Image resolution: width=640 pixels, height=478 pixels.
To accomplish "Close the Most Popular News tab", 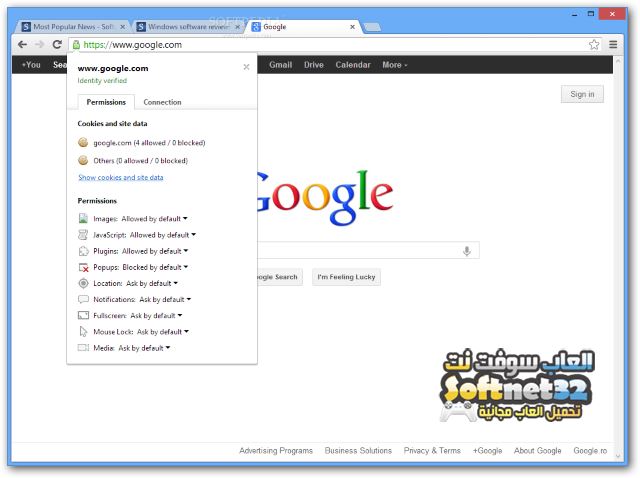I will pos(122,27).
